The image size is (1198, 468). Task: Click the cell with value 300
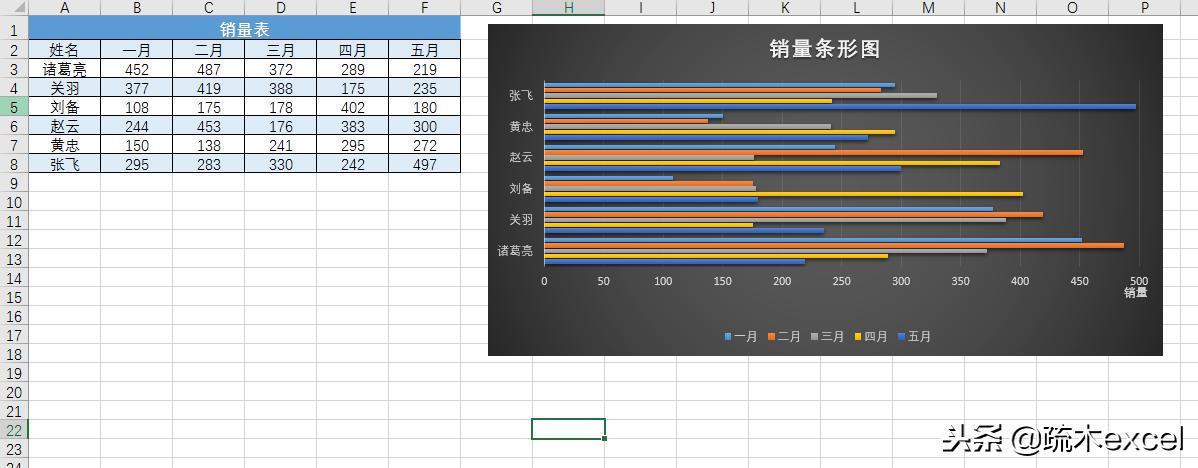pyautogui.click(x=425, y=126)
